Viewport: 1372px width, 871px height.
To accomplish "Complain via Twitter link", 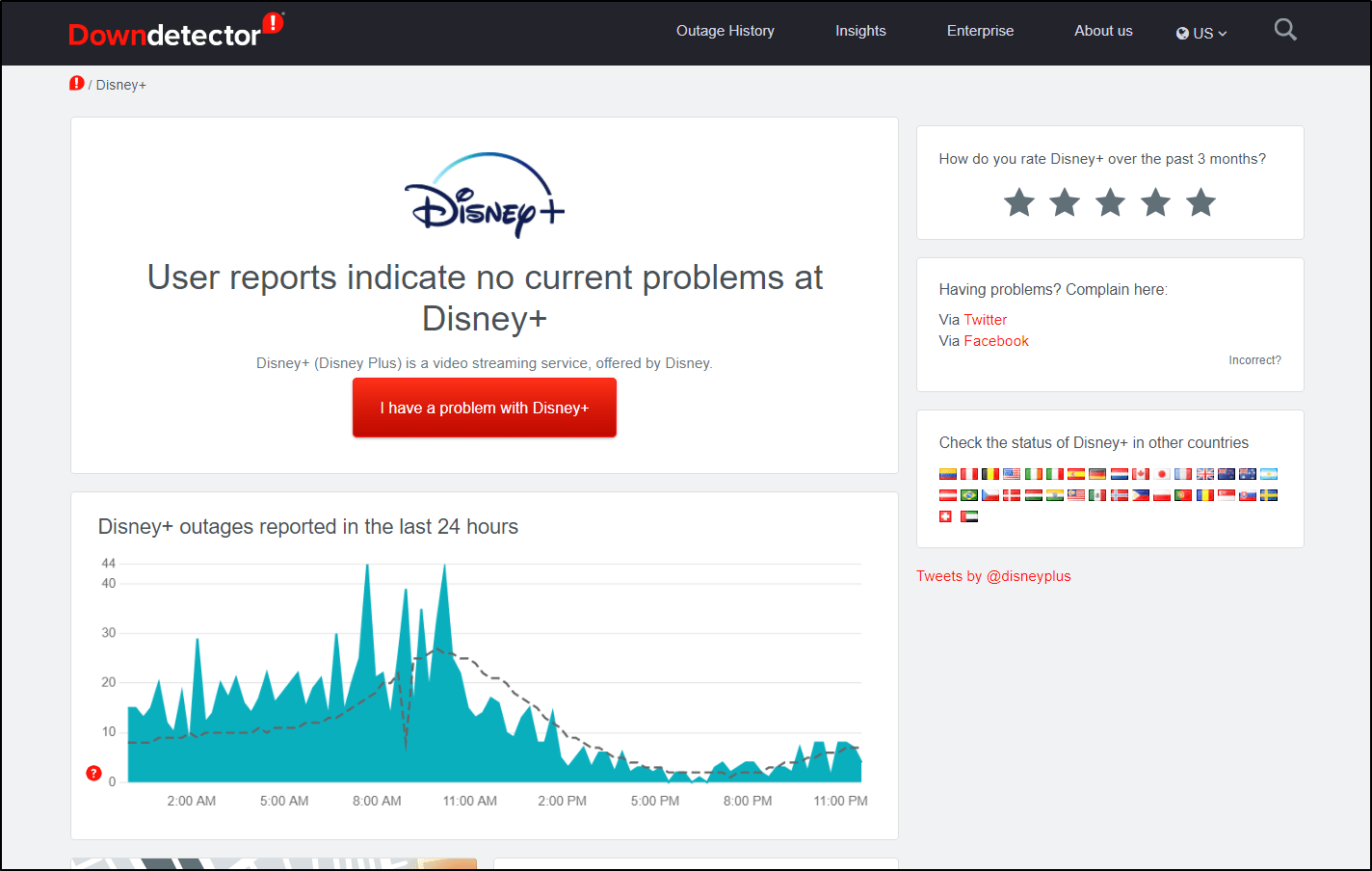I will click(986, 320).
